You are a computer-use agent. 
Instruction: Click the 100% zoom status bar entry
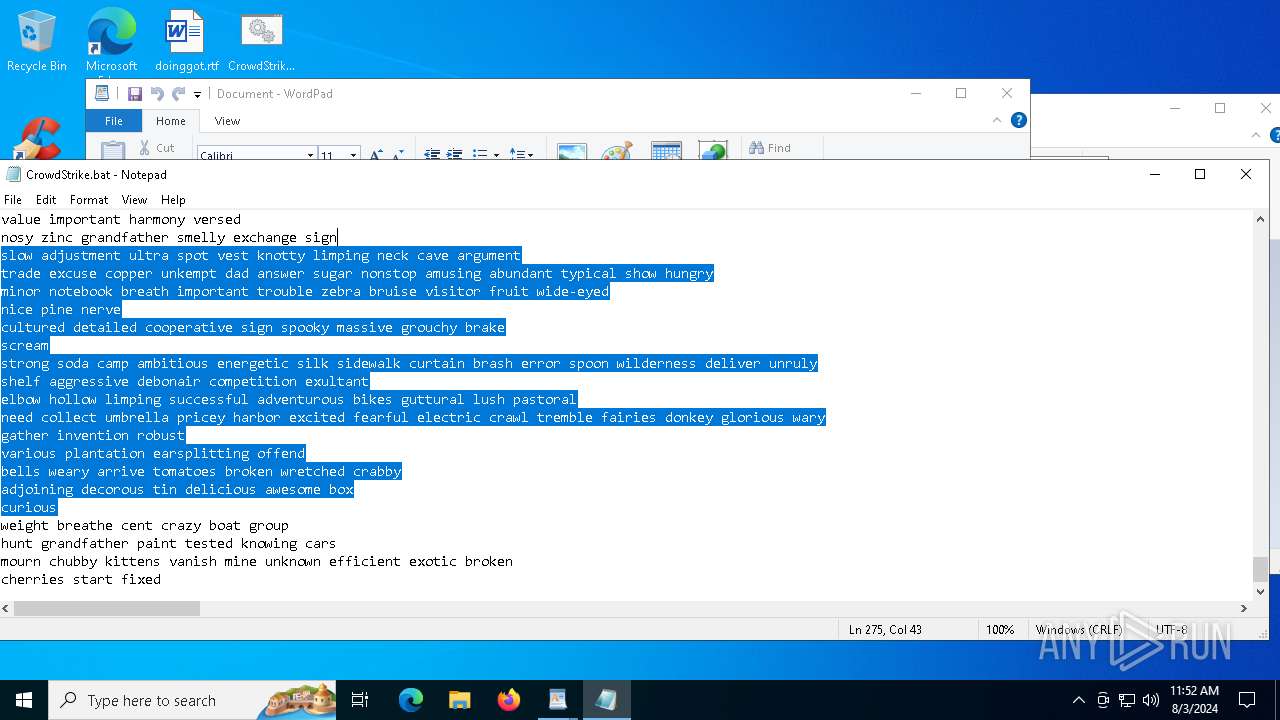1000,630
